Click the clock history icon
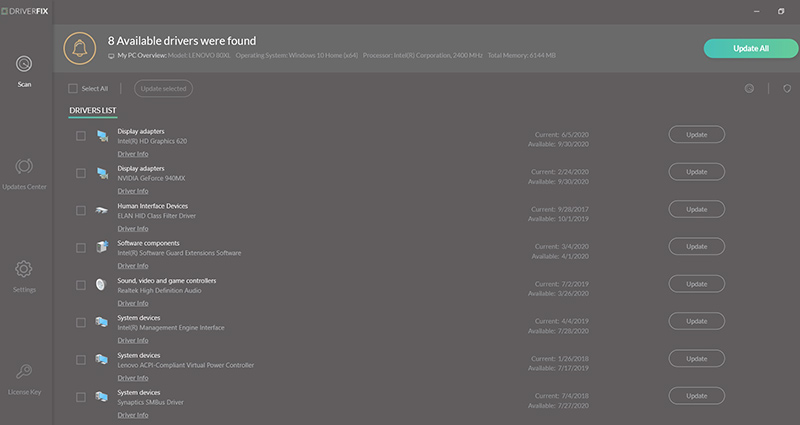The image size is (800, 425). [x=749, y=89]
